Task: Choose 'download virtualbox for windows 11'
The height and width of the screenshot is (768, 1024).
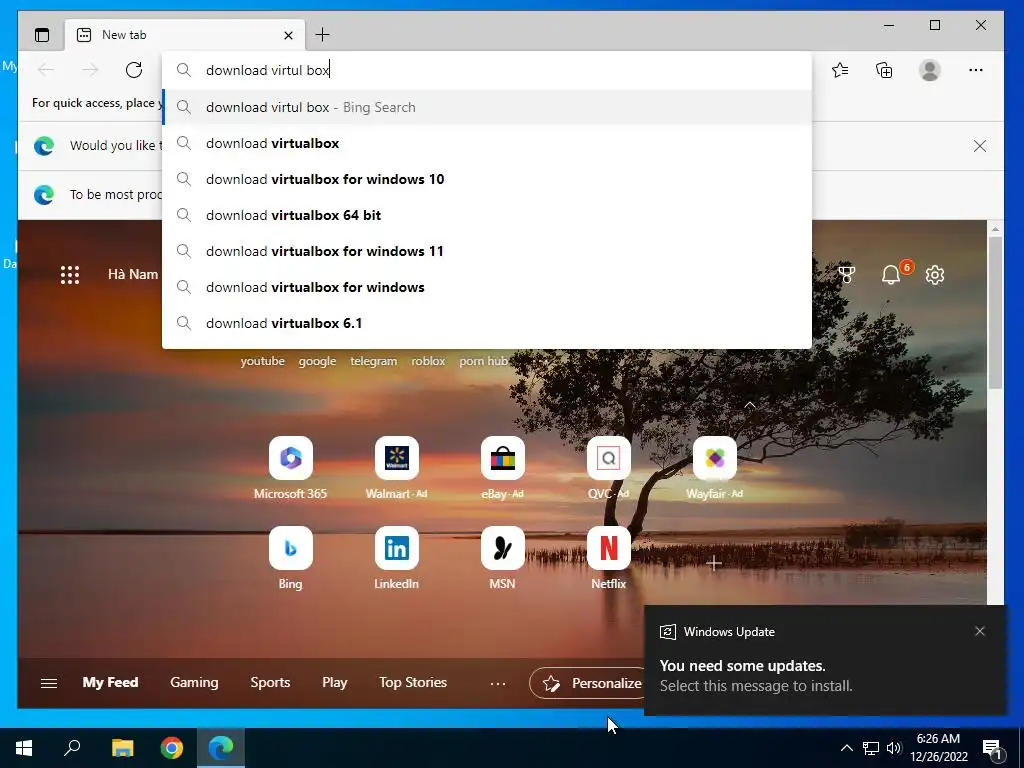Action: pyautogui.click(x=487, y=251)
